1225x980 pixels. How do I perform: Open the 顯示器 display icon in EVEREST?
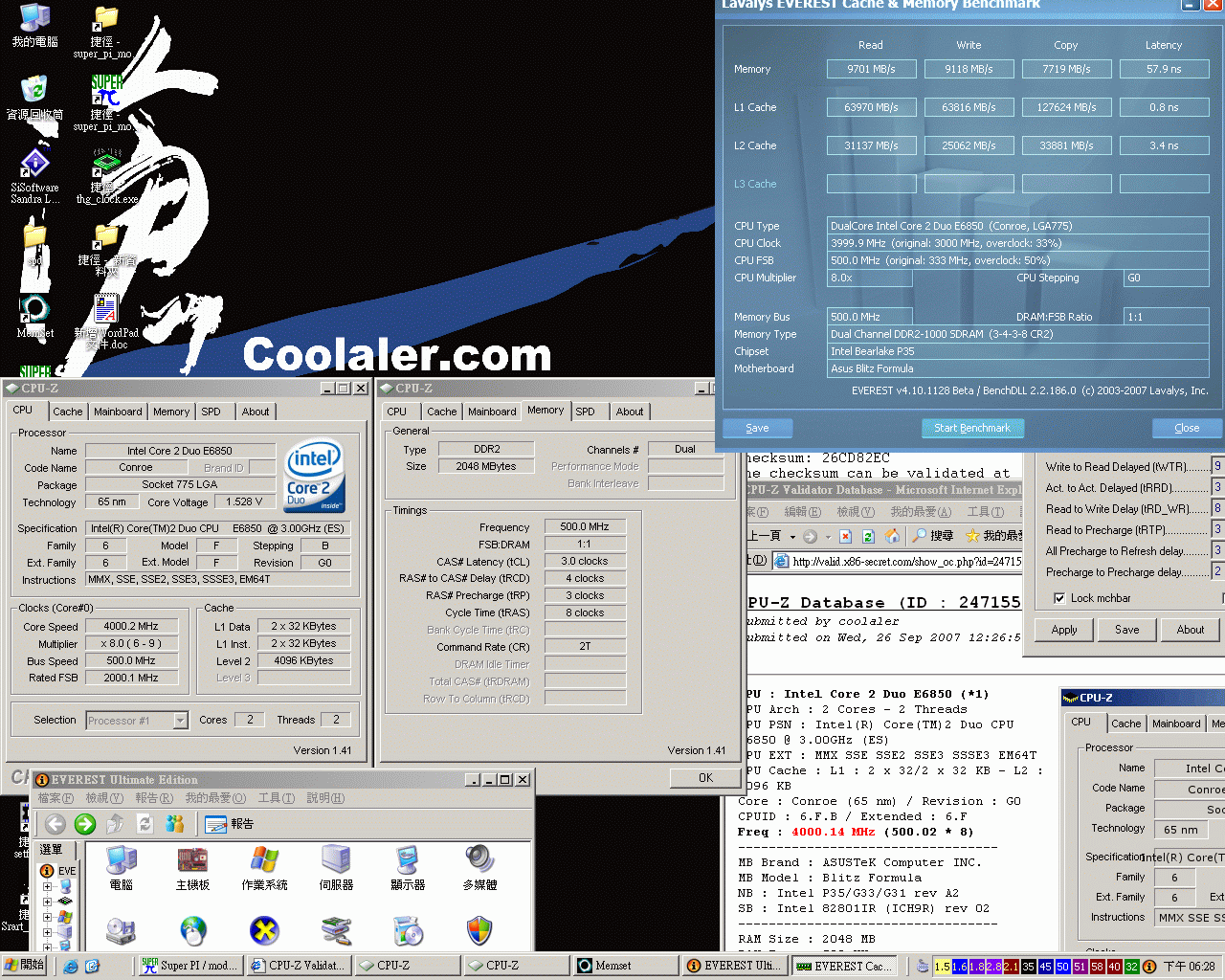[408, 868]
